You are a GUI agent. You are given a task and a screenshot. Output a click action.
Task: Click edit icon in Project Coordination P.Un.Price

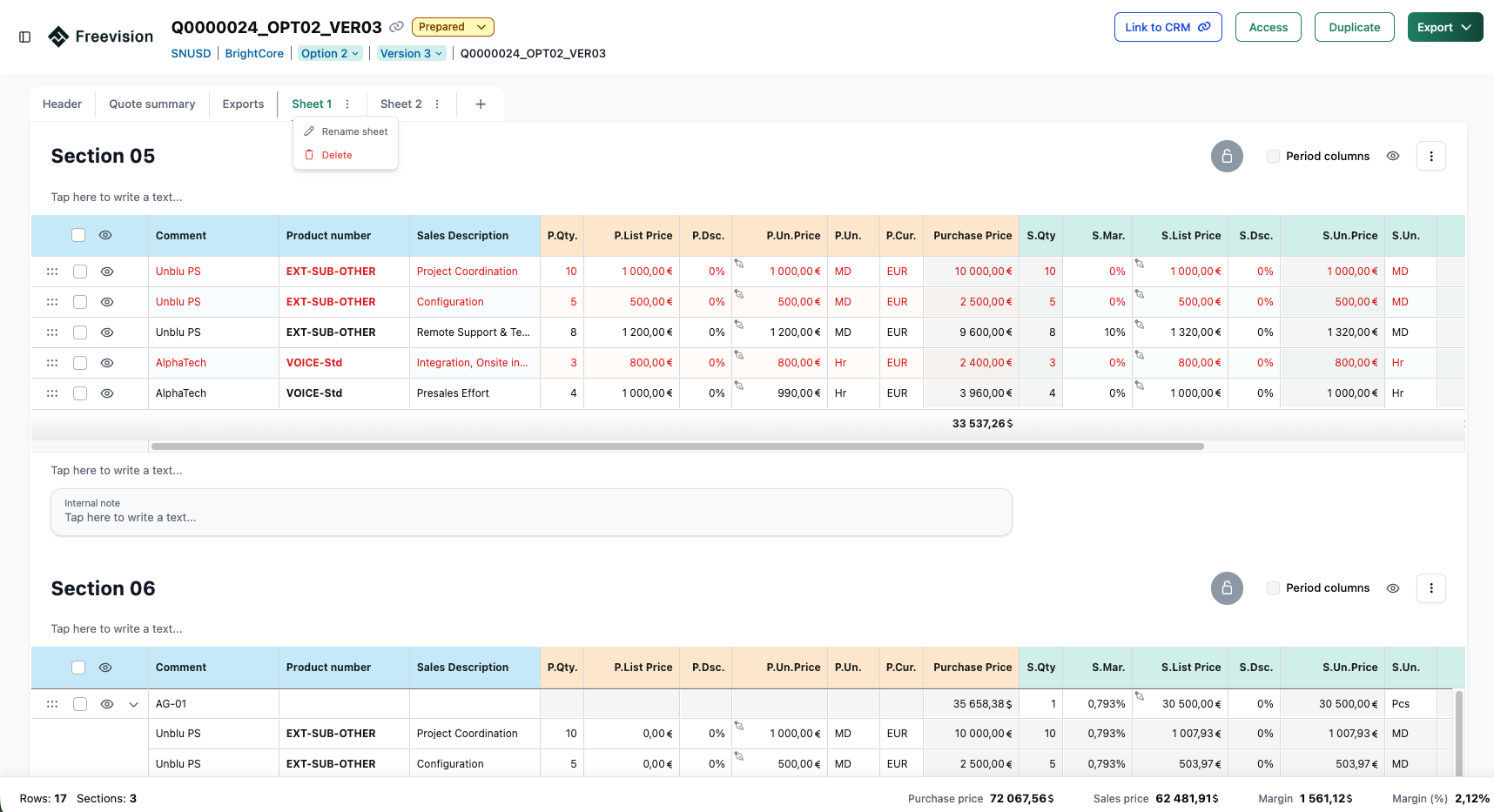click(x=739, y=264)
